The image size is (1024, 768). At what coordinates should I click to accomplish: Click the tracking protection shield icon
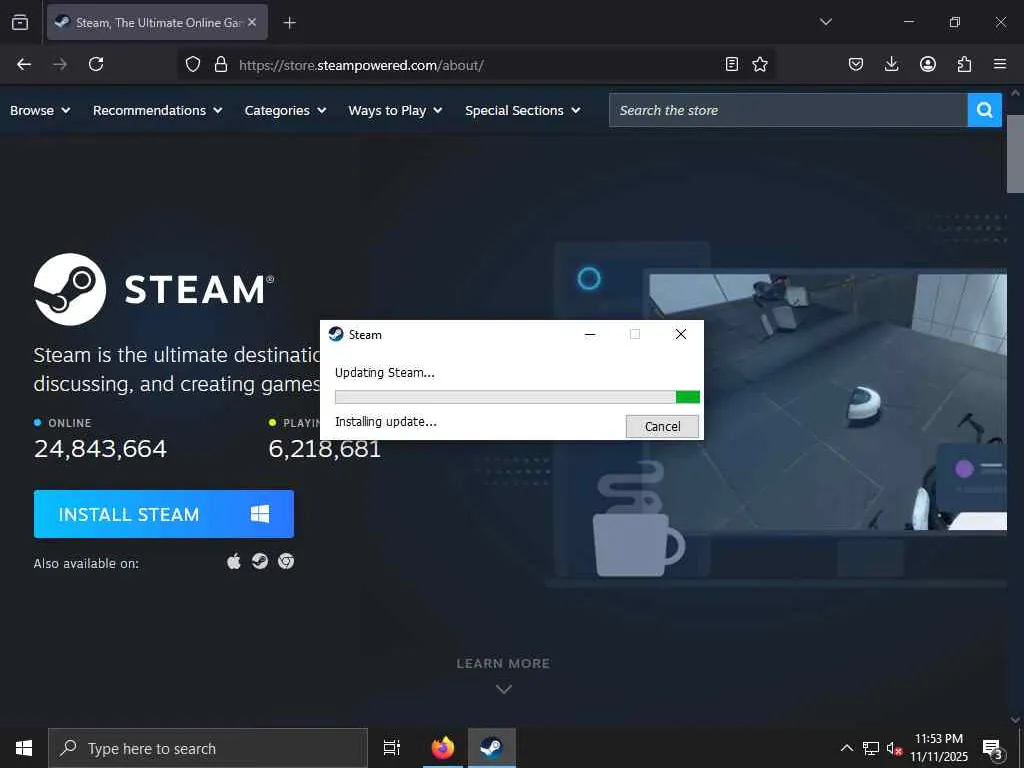(193, 64)
